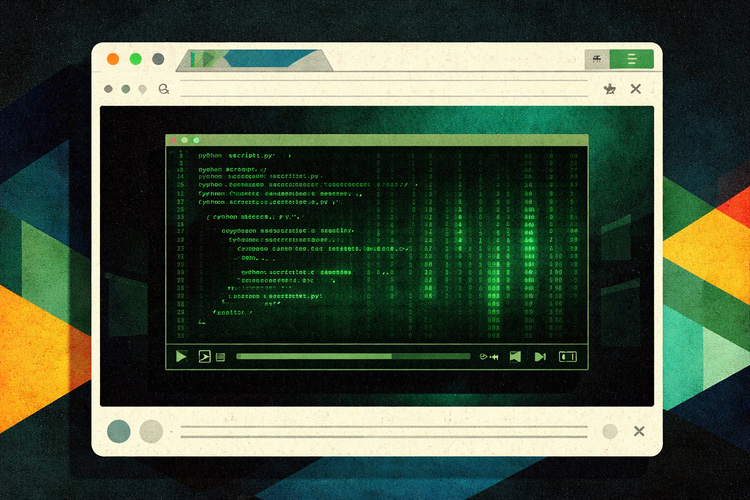Click the search icon next to the address bar
Image resolution: width=750 pixels, height=500 pixels.
pyautogui.click(x=164, y=89)
